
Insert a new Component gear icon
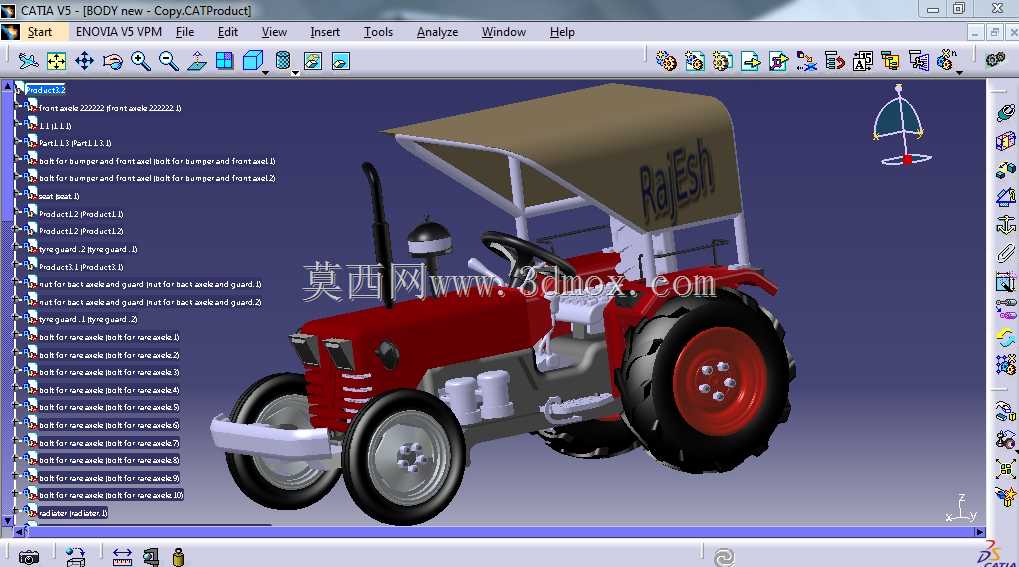click(x=666, y=61)
